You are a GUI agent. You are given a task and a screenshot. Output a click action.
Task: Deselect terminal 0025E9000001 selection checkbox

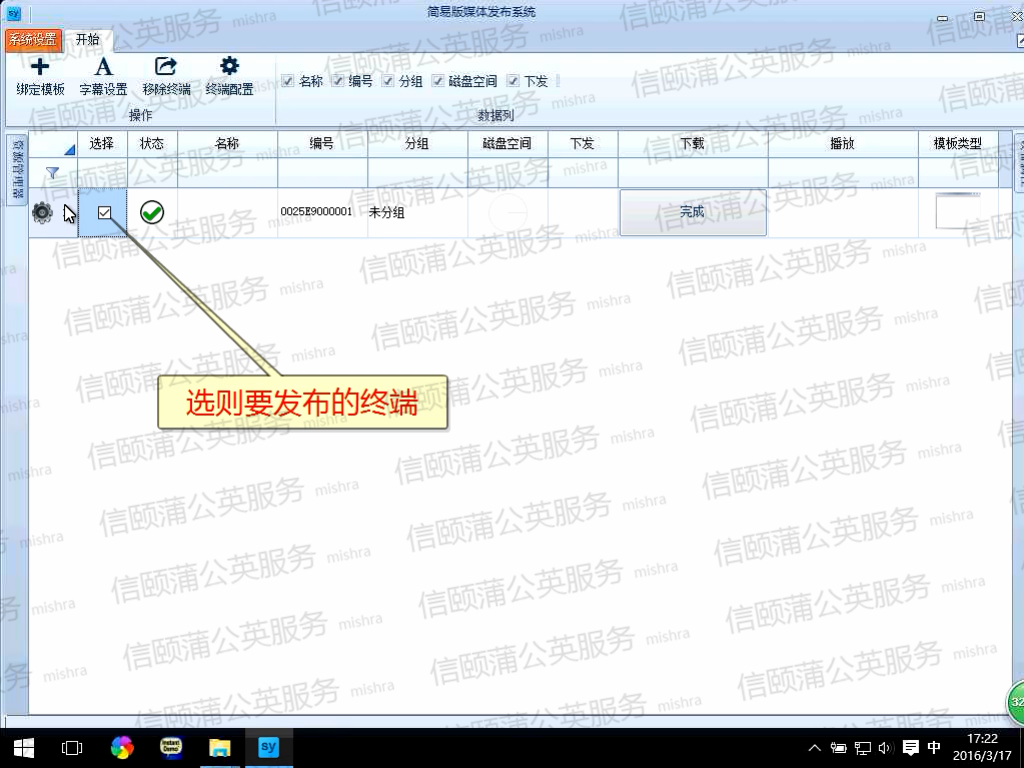pyautogui.click(x=104, y=212)
